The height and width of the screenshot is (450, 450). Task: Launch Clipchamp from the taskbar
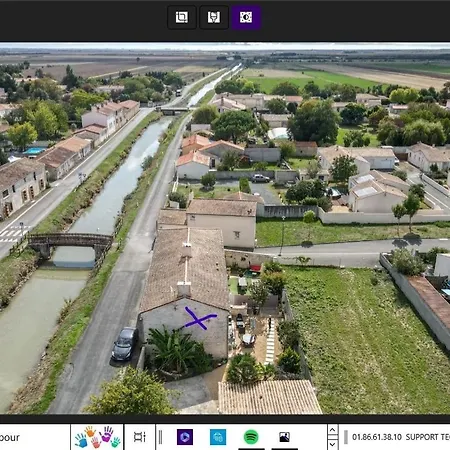[185, 437]
